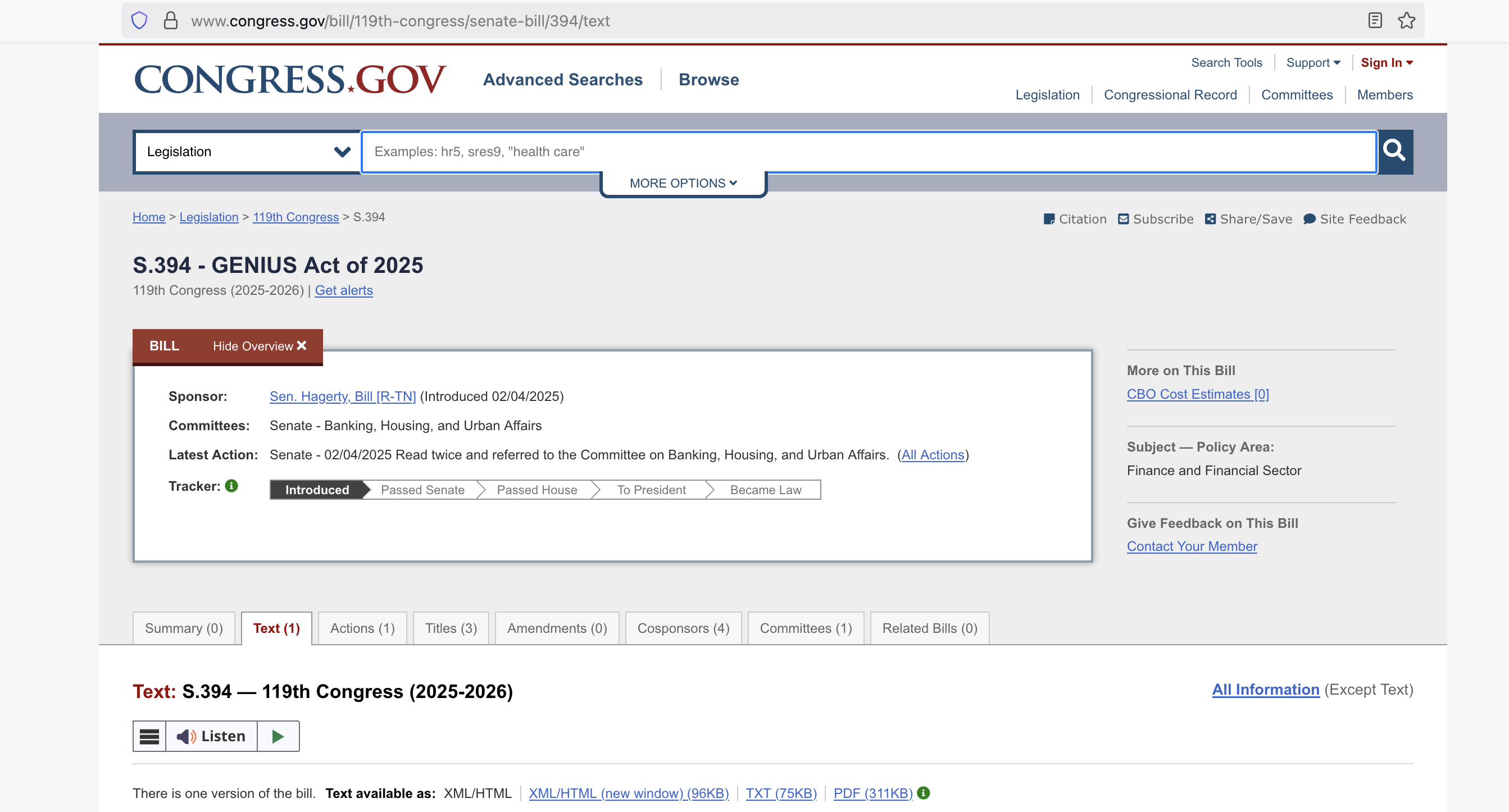Click the Introduced stage in tracker
This screenshot has width=1509, height=812.
coord(317,490)
